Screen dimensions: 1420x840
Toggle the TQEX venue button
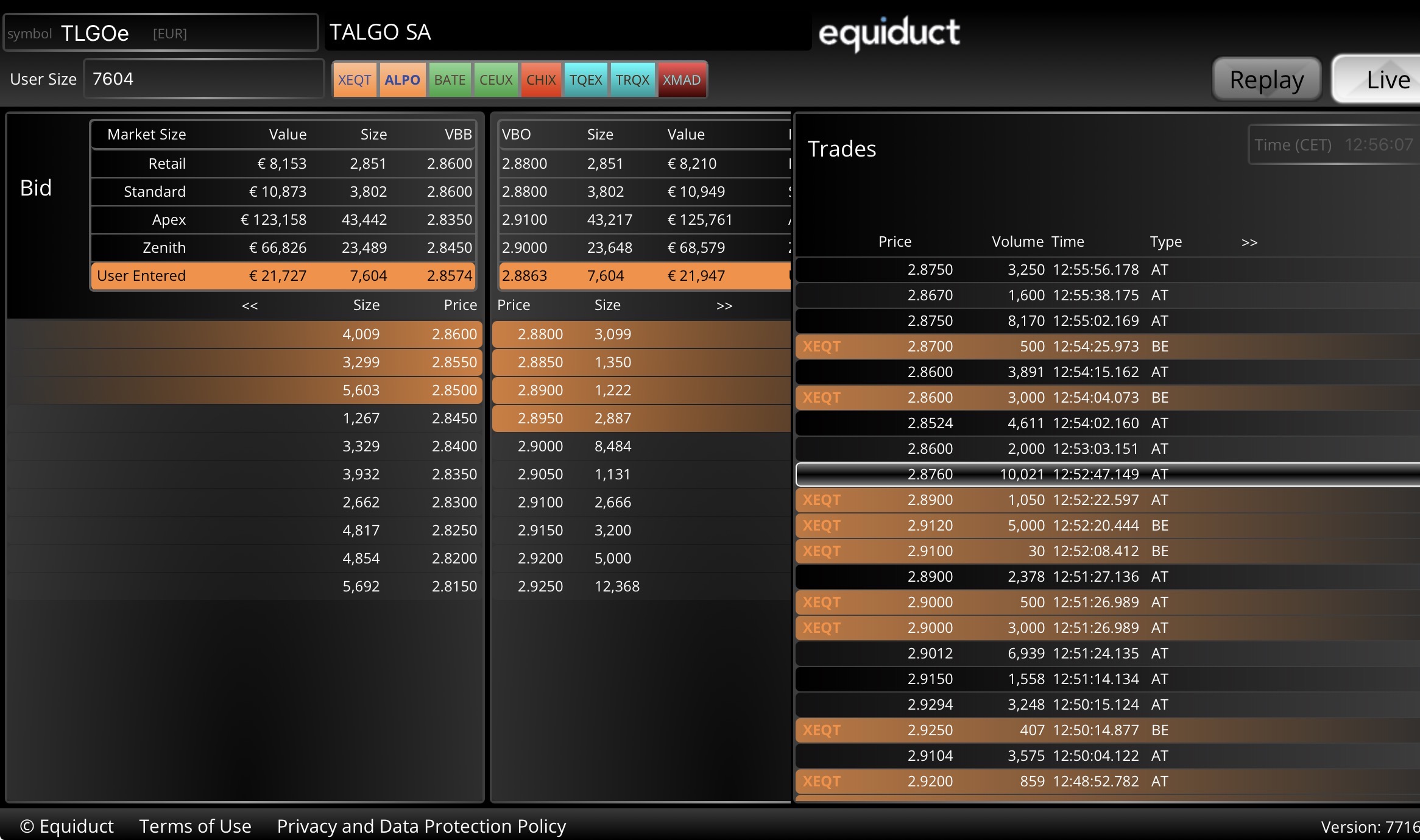585,80
